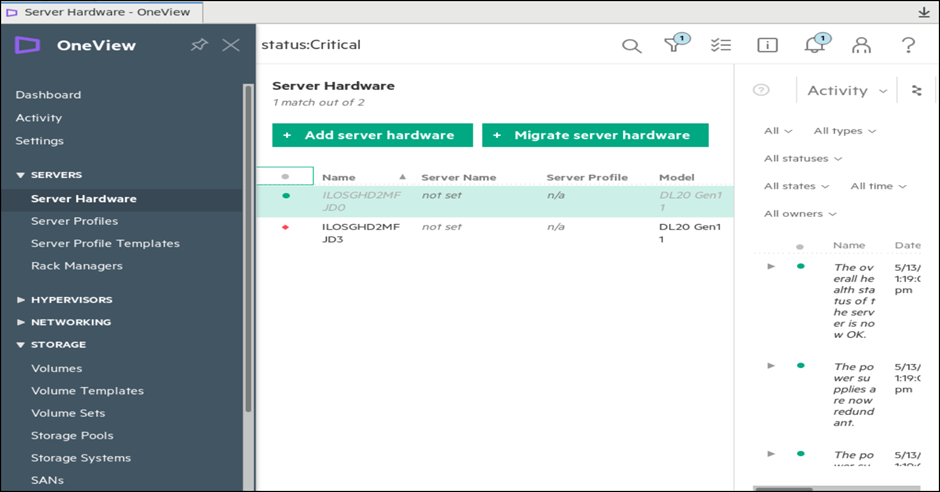The width and height of the screenshot is (940, 492).
Task: Expand the overall health status activity
Action: click(x=771, y=266)
